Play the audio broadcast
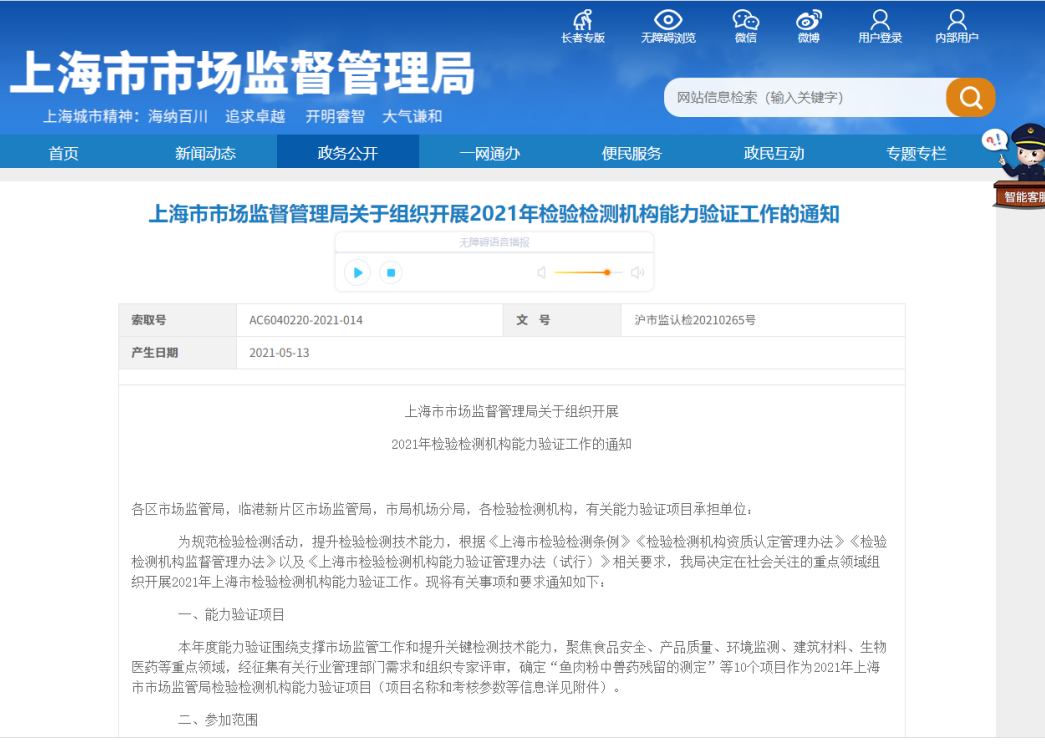The image size is (1045, 748). click(x=358, y=272)
